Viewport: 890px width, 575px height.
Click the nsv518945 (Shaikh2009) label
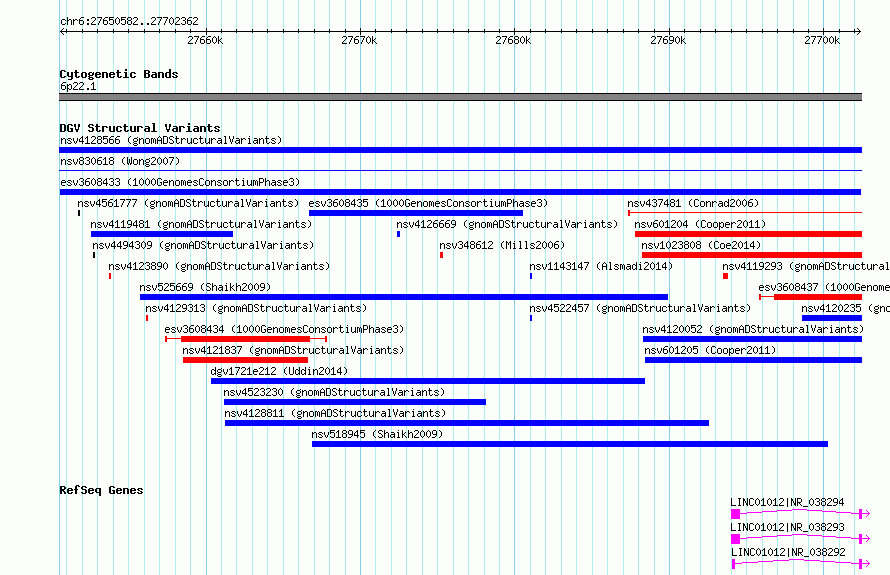pos(377,434)
